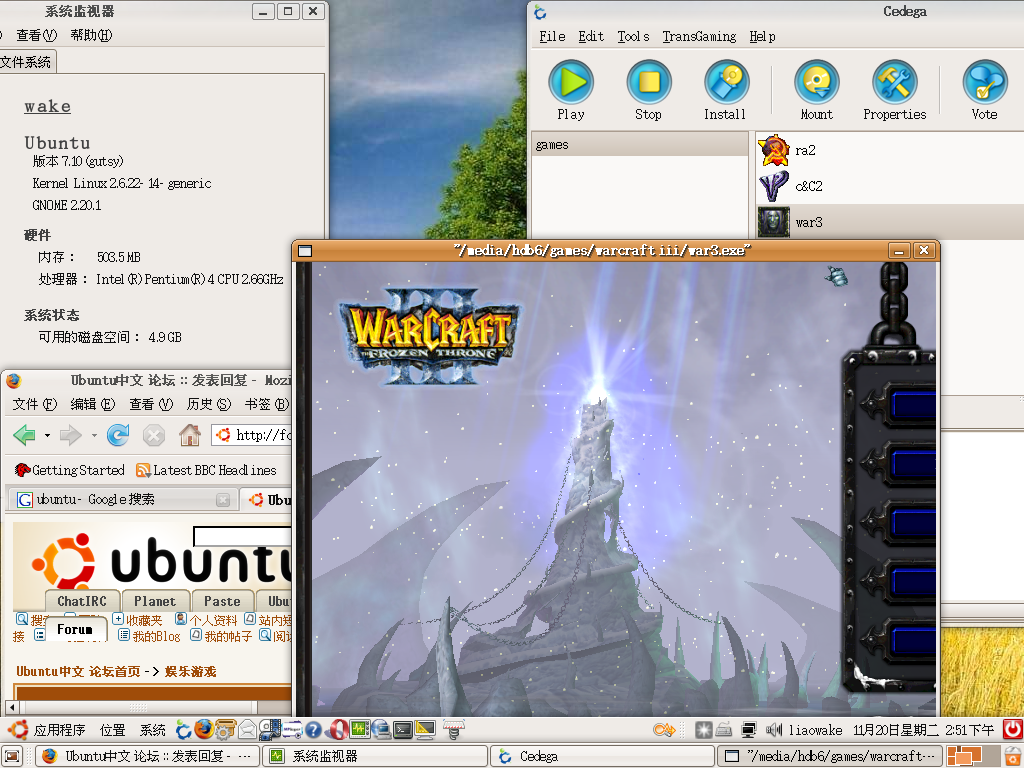Open the Help question-mark launcher

[x=313, y=729]
